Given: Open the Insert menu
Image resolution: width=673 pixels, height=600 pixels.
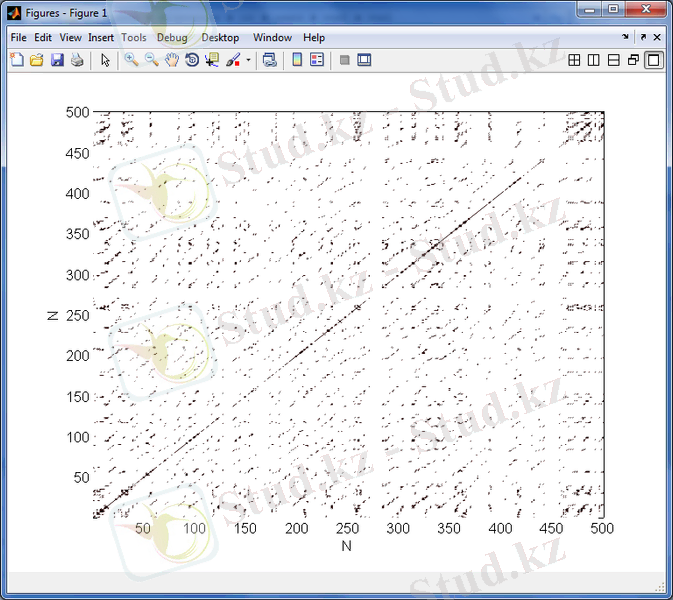Looking at the screenshot, I should [101, 38].
